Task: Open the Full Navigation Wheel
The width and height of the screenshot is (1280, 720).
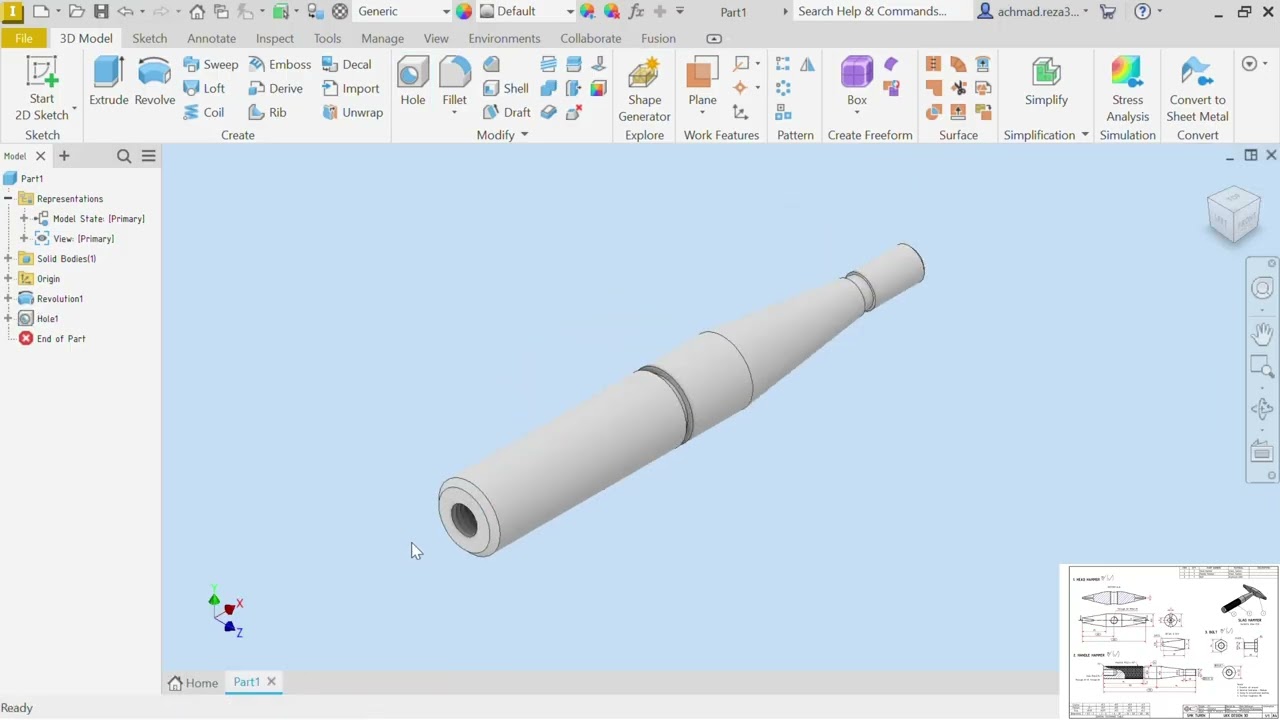Action: pos(1262,289)
